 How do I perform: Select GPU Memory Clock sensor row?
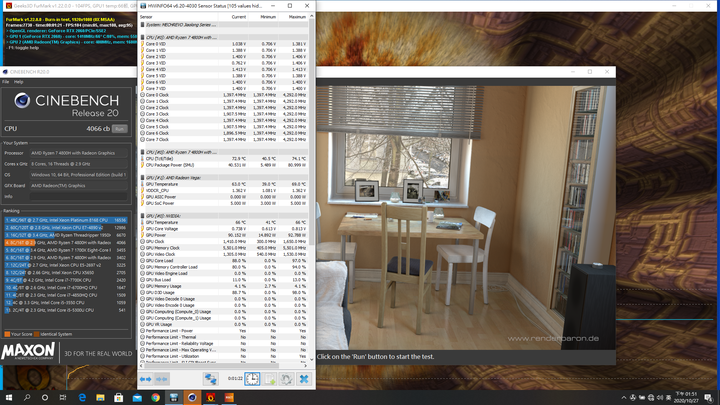coord(224,248)
